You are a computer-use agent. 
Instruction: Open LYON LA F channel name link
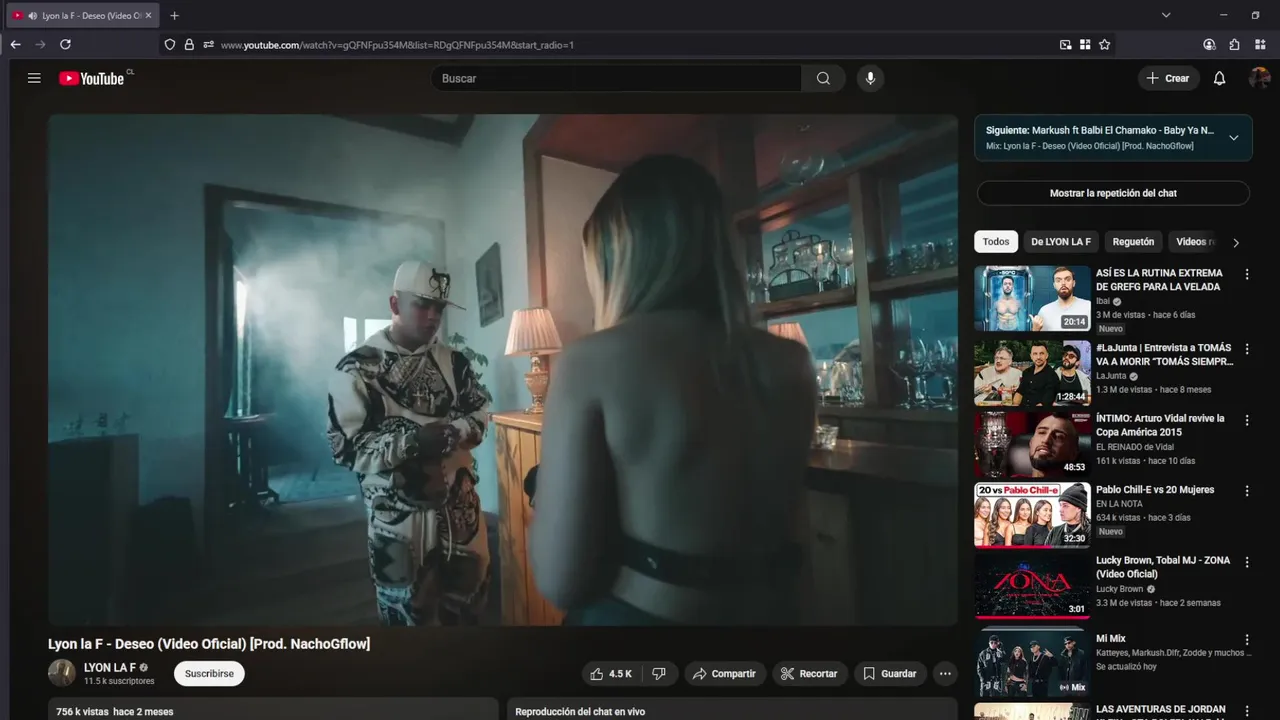tap(110, 667)
